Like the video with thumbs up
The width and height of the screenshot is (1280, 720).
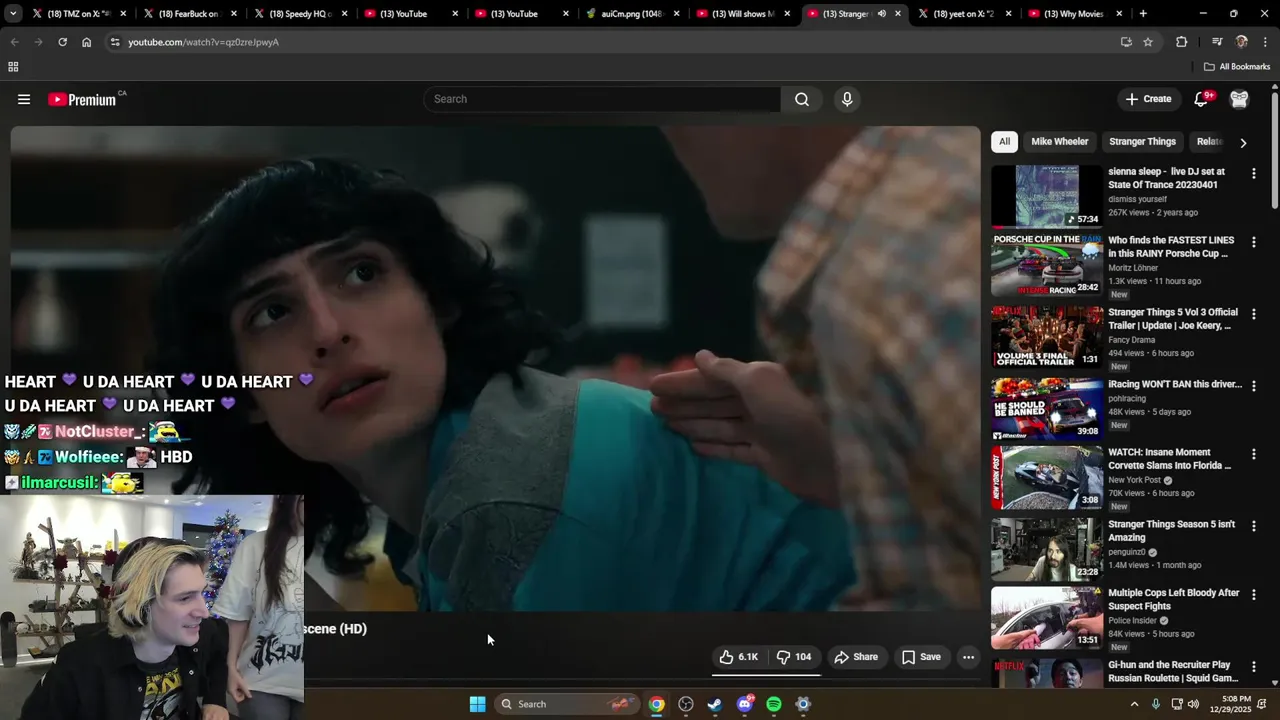pyautogui.click(x=738, y=657)
